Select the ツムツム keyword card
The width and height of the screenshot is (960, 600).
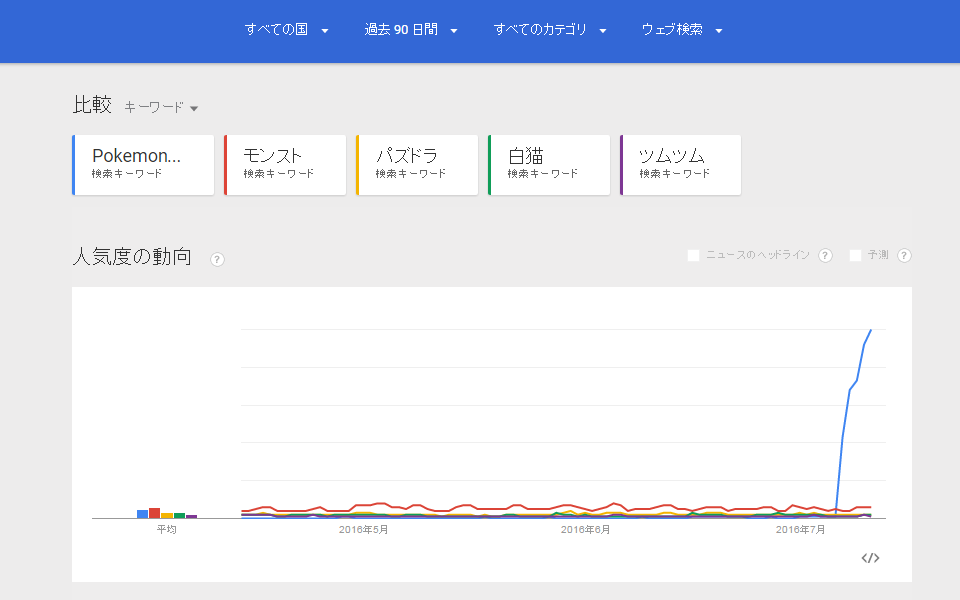click(x=682, y=165)
